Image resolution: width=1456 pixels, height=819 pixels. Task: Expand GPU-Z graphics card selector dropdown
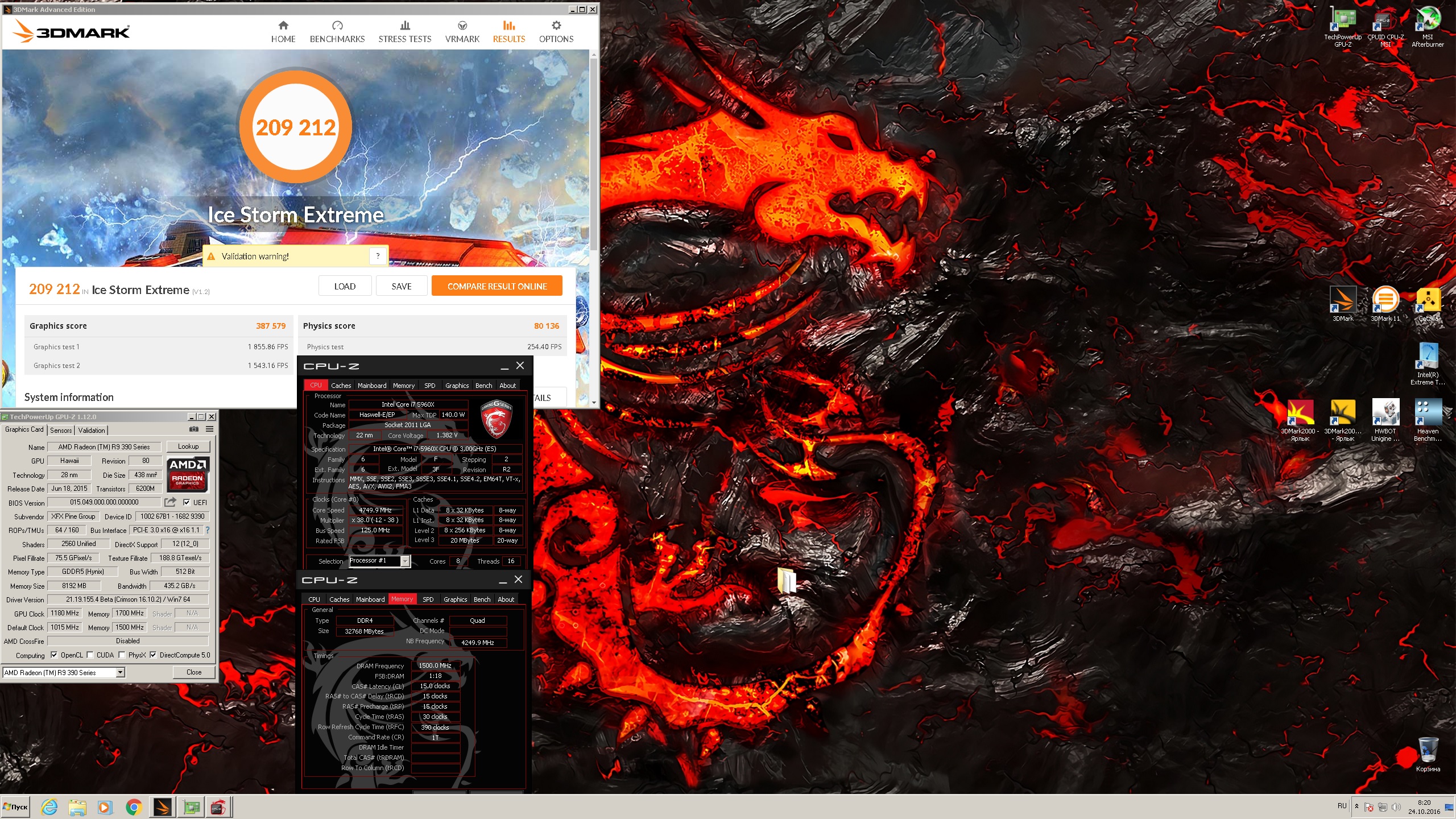pos(120,672)
